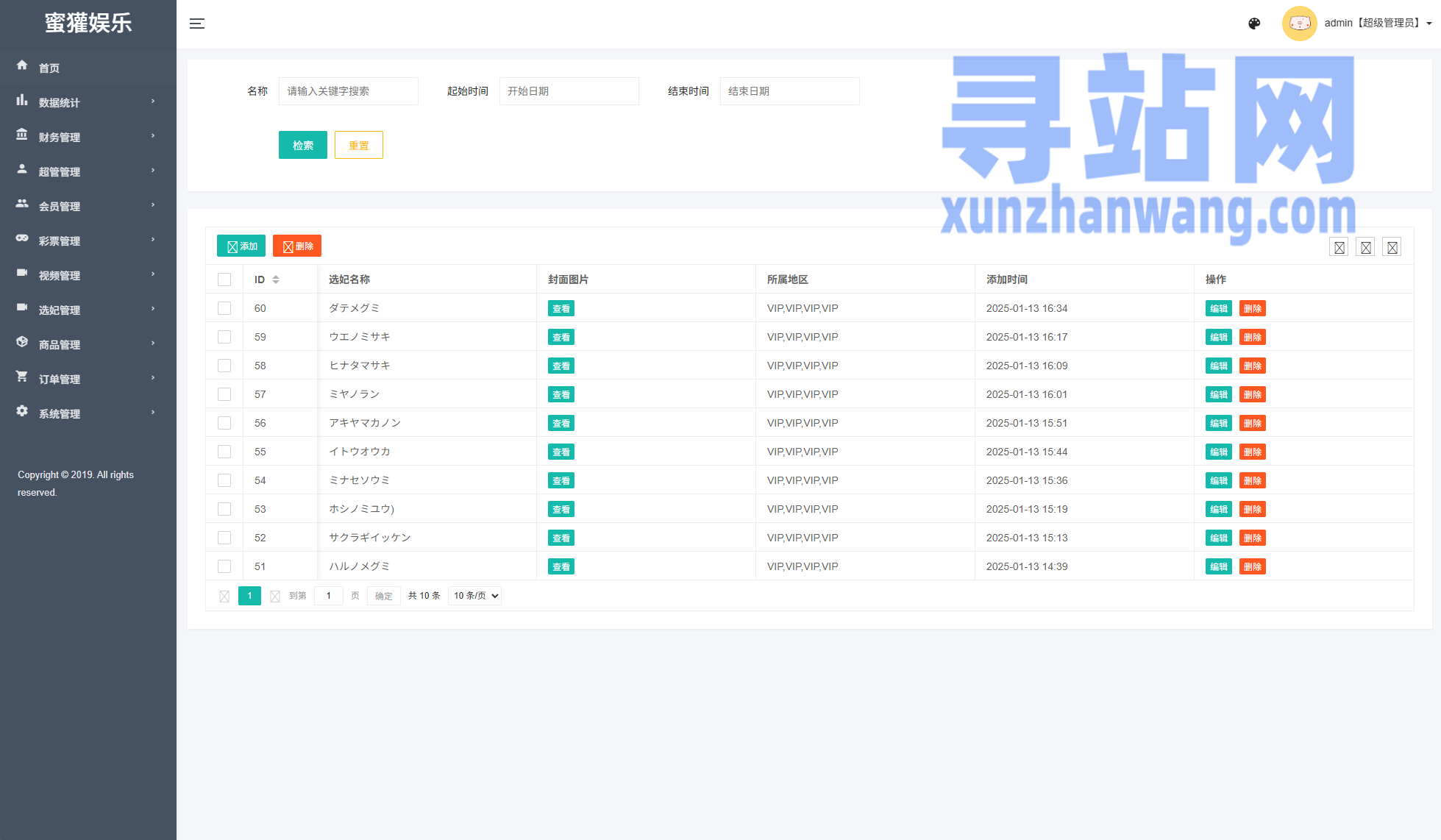Click the admin avatar image
This screenshot has width=1441, height=840.
[1299, 24]
